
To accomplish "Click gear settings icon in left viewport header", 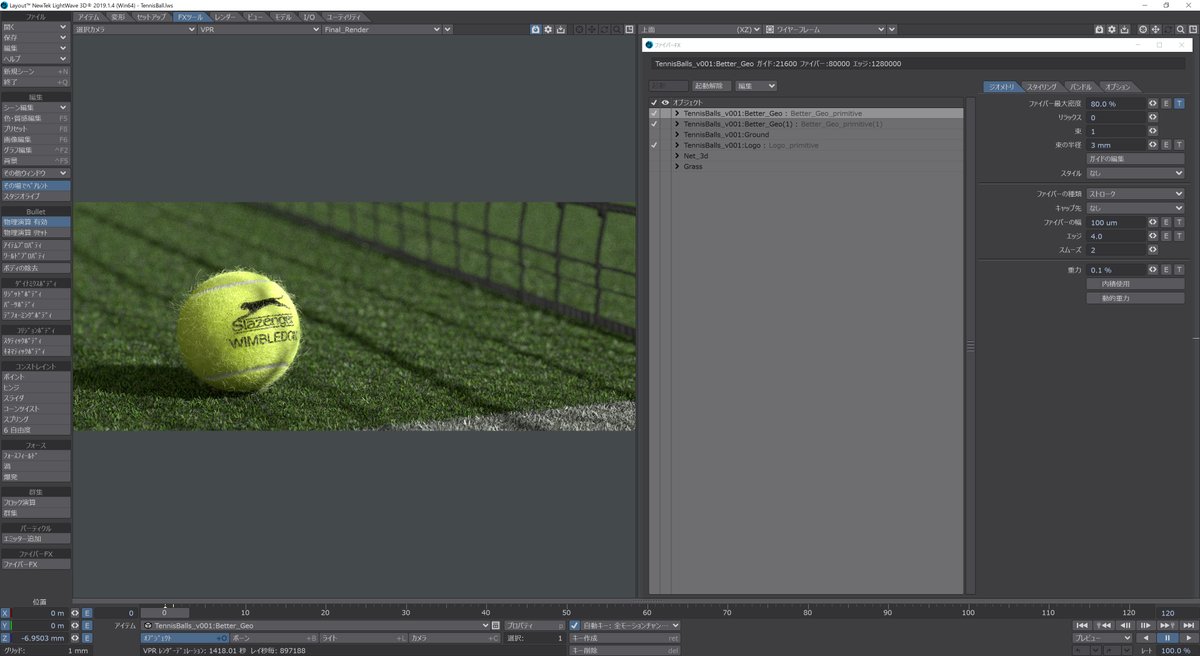I will click(548, 30).
